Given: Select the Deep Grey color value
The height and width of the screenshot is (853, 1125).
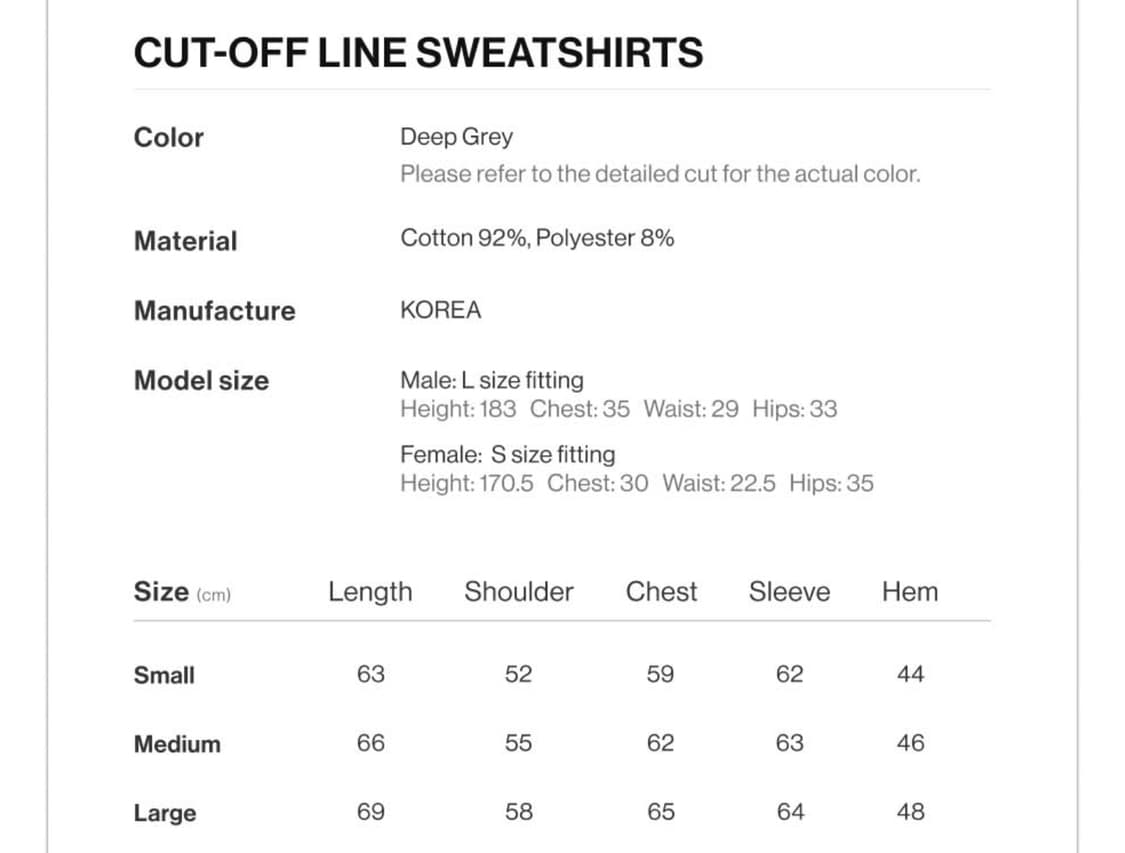Looking at the screenshot, I should pos(456,137).
